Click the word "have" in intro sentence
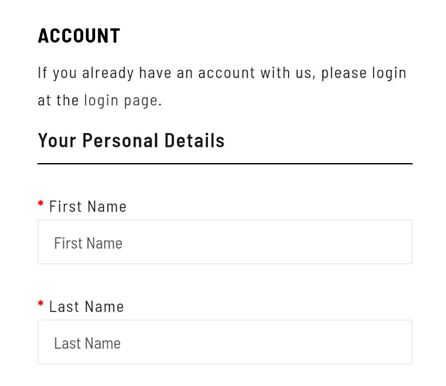Viewport: 446px width, 386px height. [155, 73]
